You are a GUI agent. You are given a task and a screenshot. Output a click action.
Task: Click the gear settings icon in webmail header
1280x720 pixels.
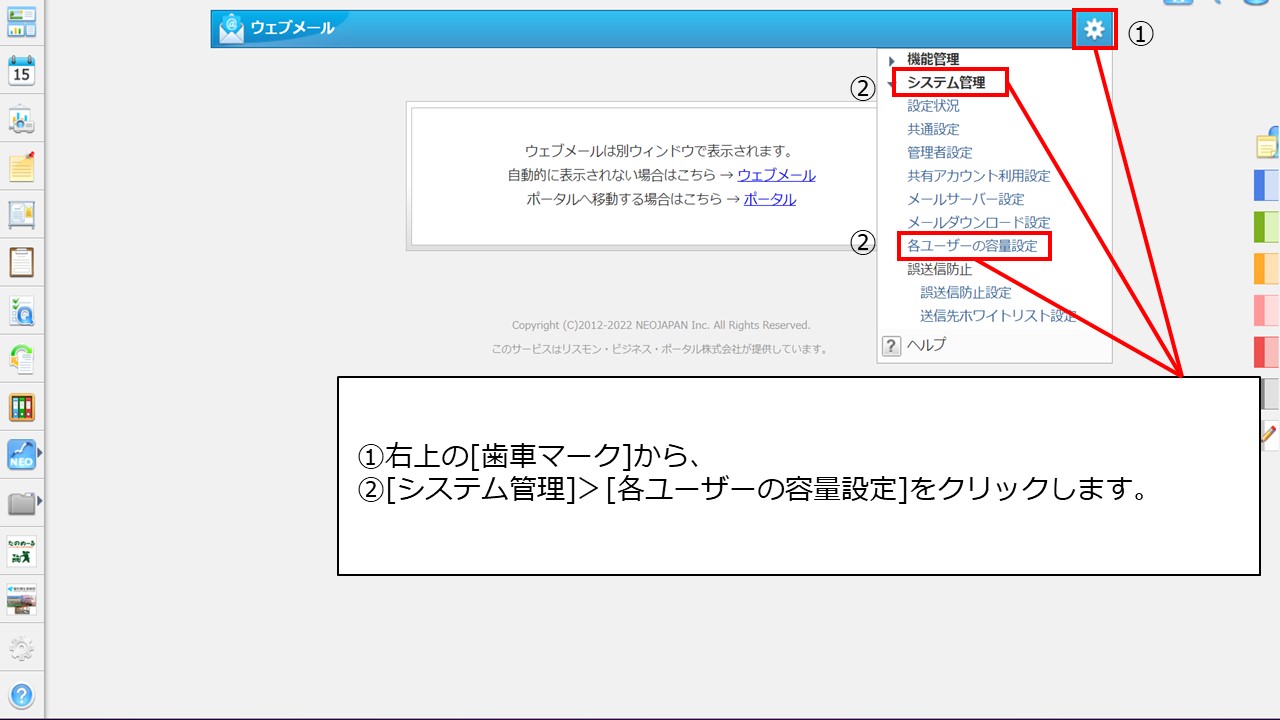pyautogui.click(x=1094, y=30)
